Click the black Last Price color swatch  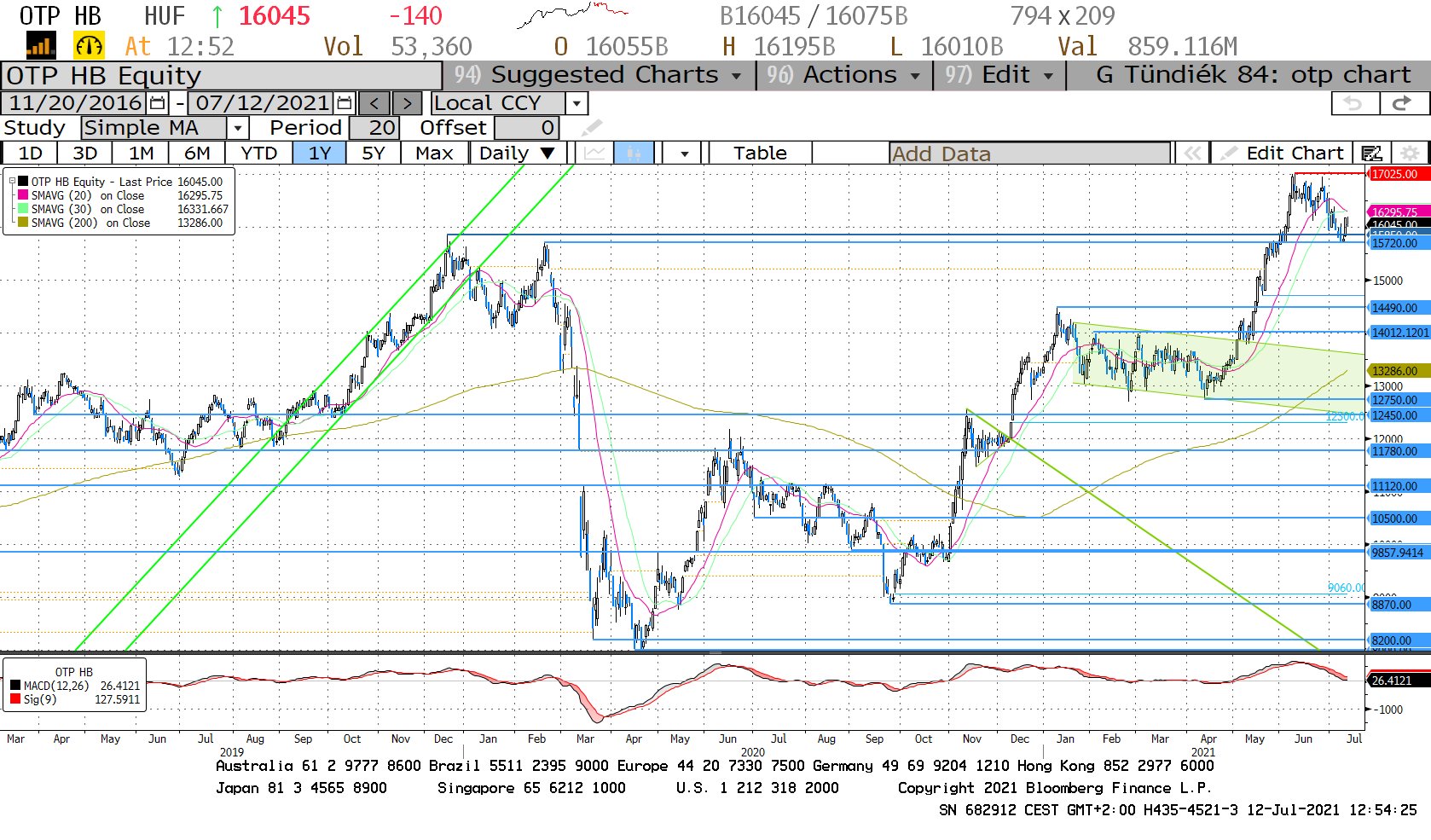(23, 181)
